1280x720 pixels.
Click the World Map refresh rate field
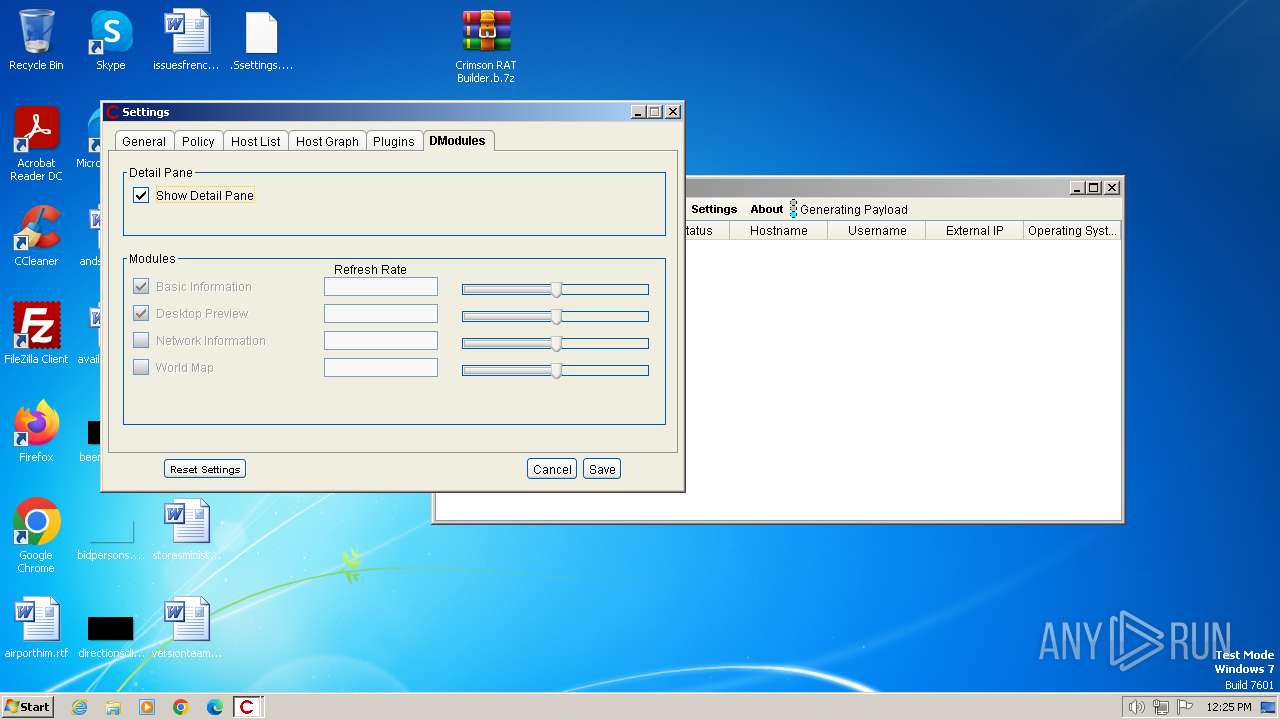[381, 368]
